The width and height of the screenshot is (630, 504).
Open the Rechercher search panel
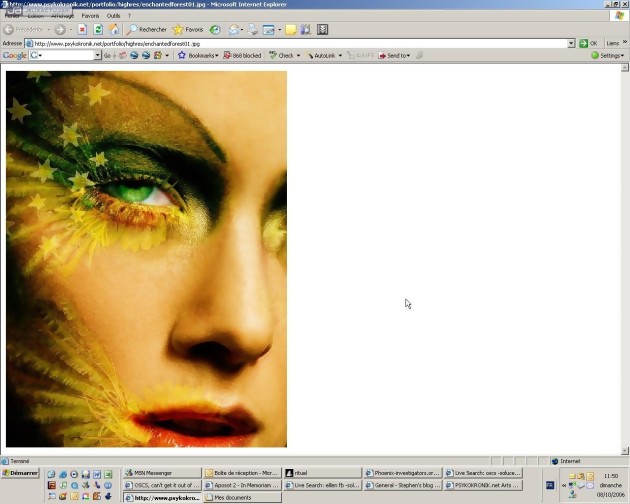pyautogui.click(x=146, y=30)
